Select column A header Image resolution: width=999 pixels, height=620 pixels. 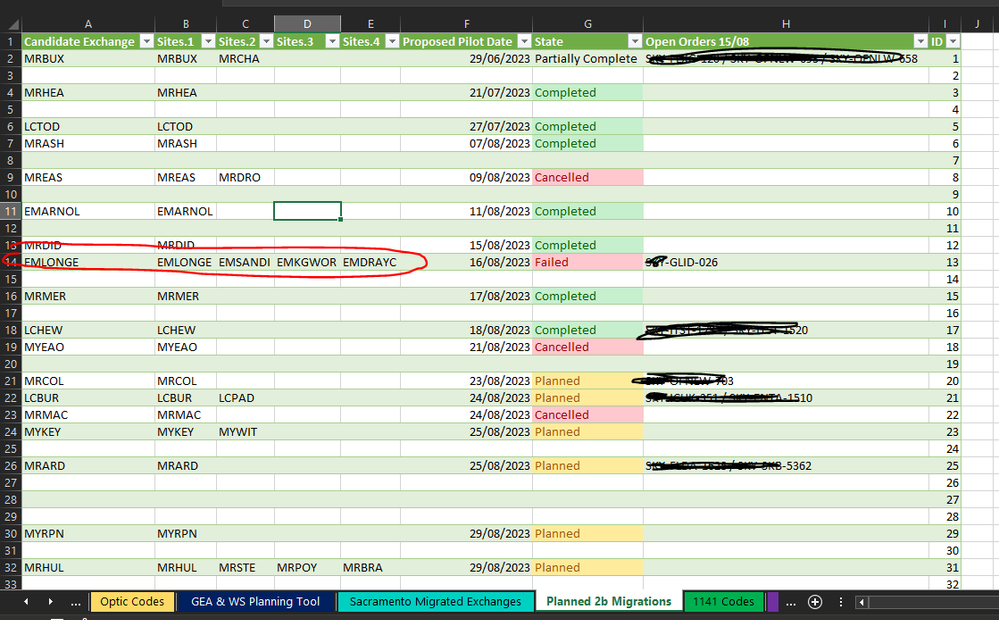point(88,24)
